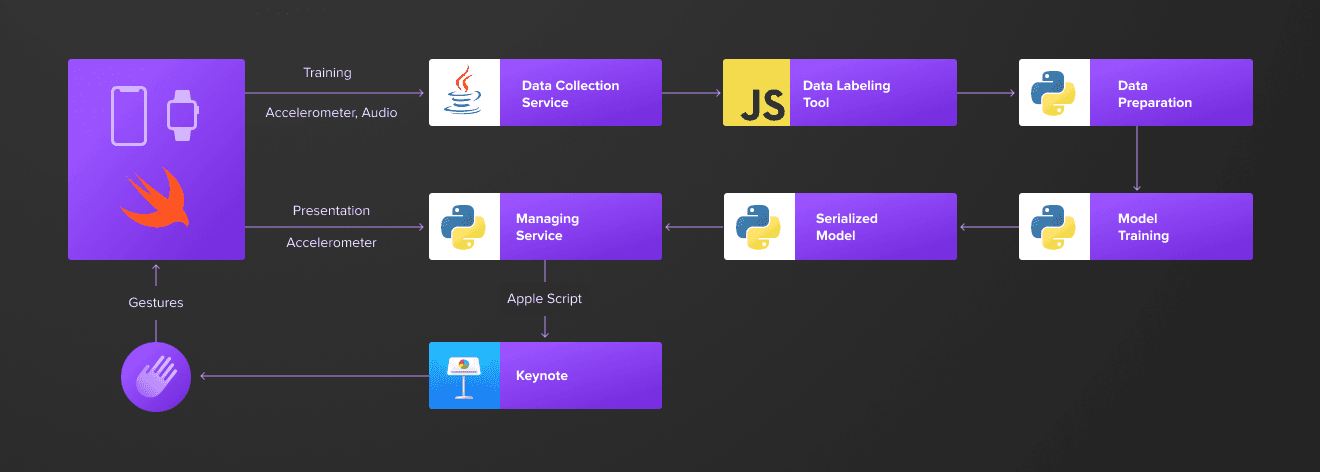Select the Model Training block
The image size is (1320, 472).
[1136, 226]
